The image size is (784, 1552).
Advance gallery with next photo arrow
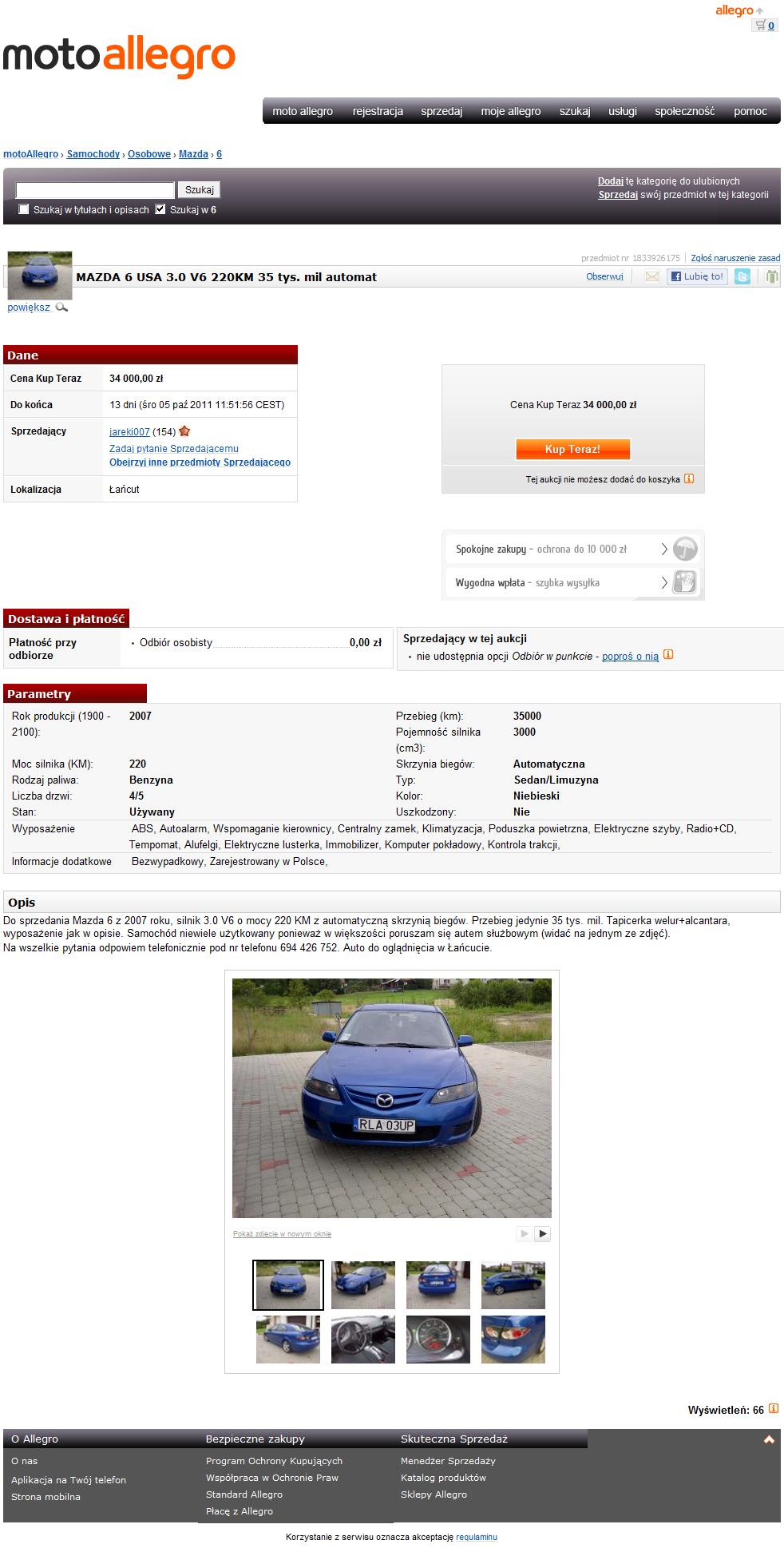tap(542, 1233)
